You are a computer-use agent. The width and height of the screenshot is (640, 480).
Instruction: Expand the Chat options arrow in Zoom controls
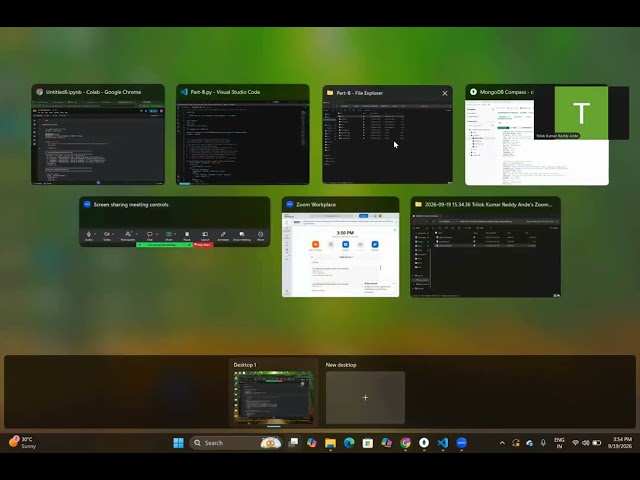click(x=157, y=234)
